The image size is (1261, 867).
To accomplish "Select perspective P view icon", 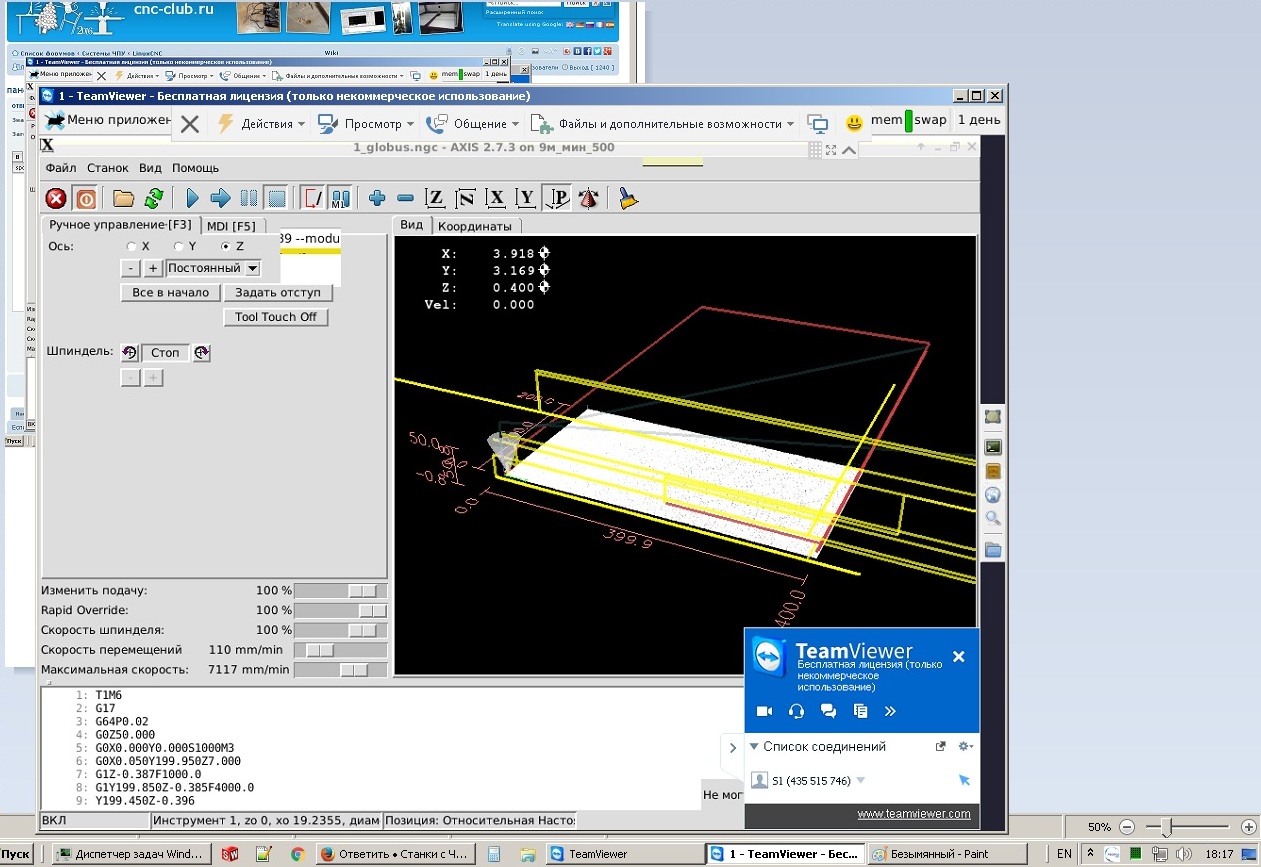I will click(x=556, y=198).
